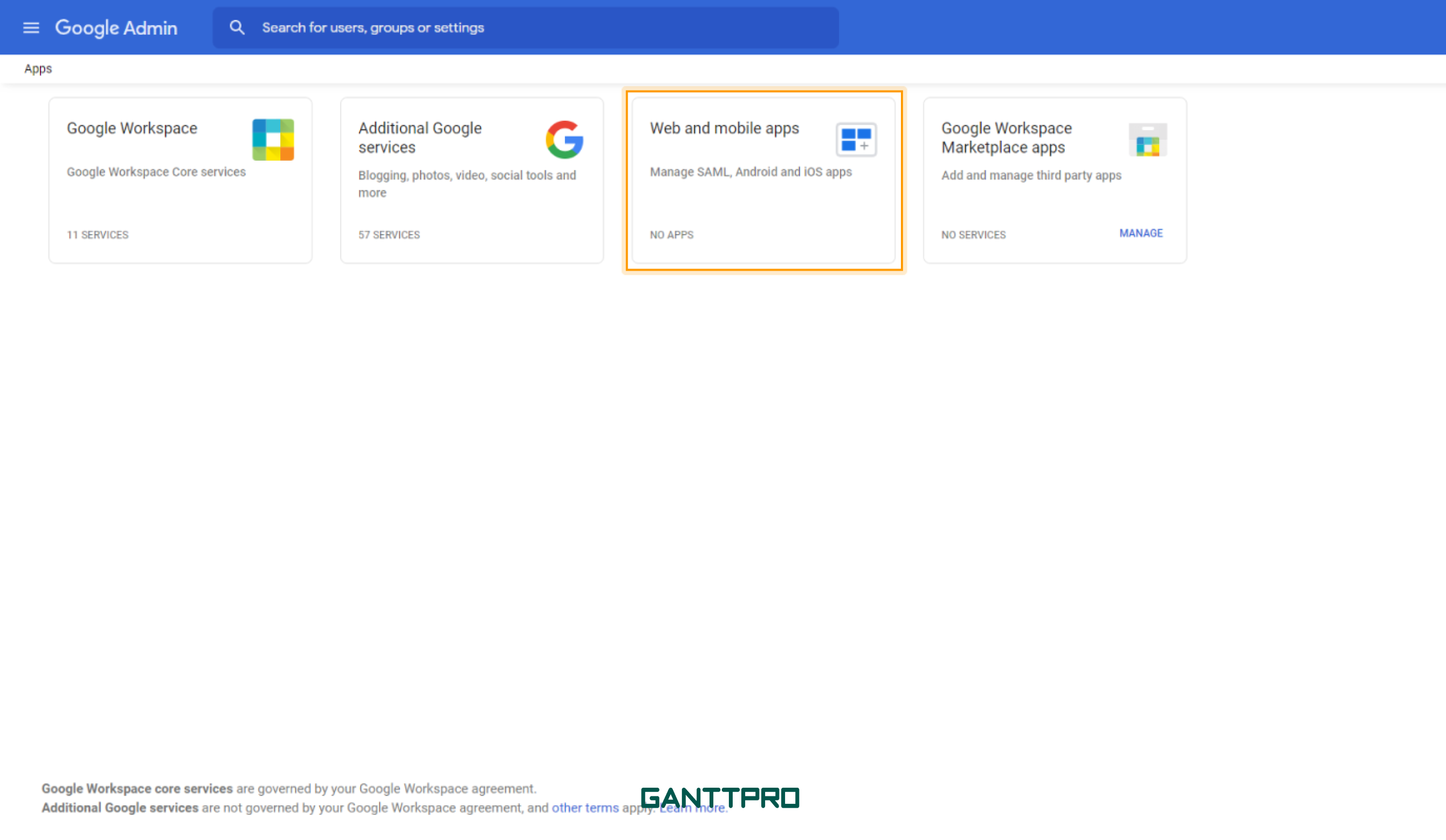Image resolution: width=1446 pixels, height=840 pixels.
Task: Click the 57 SERVICES label
Action: (389, 235)
